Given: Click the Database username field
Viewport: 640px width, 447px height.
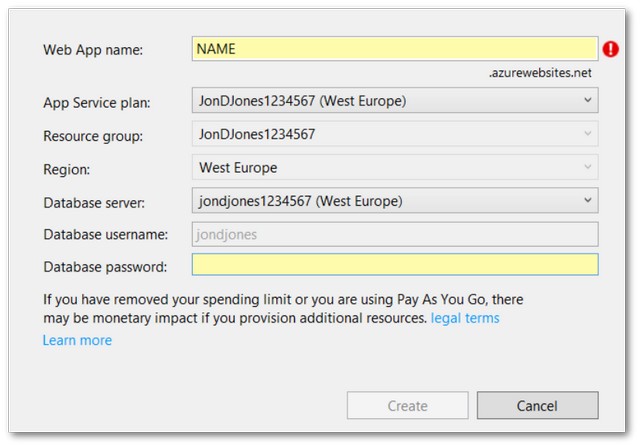Looking at the screenshot, I should coord(394,234).
